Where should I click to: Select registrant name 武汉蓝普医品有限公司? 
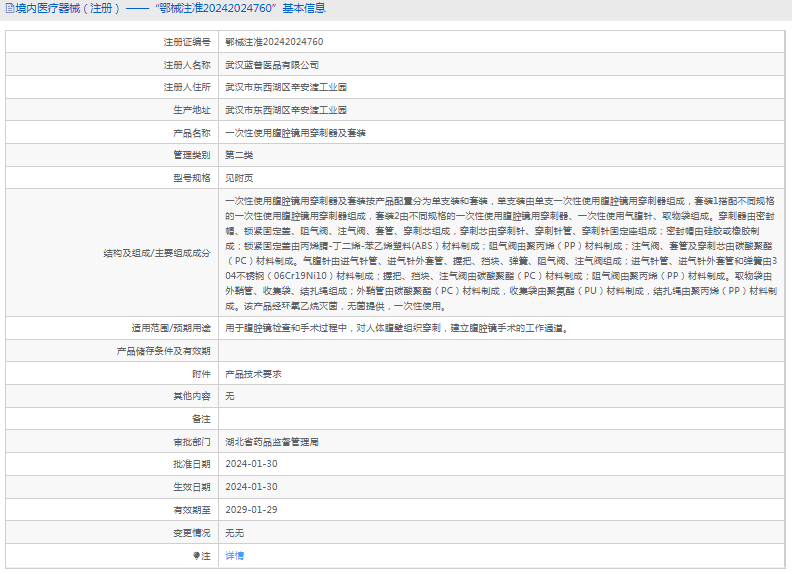[272, 65]
